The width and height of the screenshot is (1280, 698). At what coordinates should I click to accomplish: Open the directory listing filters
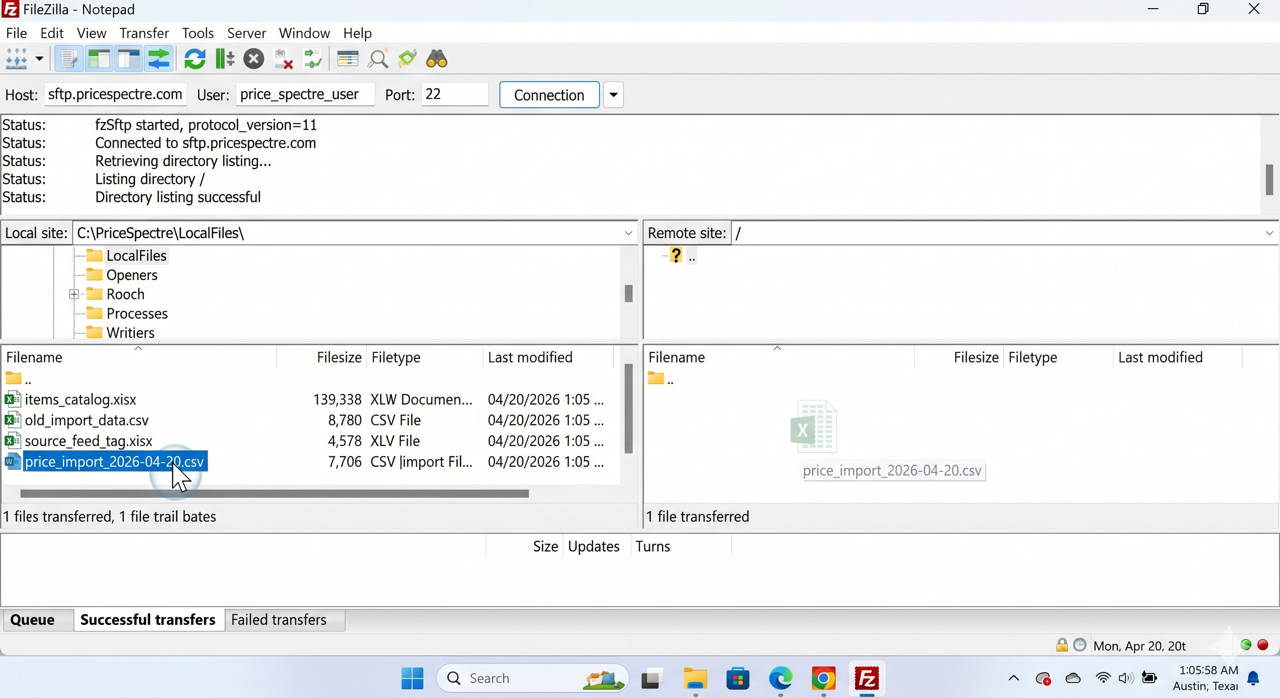point(346,59)
